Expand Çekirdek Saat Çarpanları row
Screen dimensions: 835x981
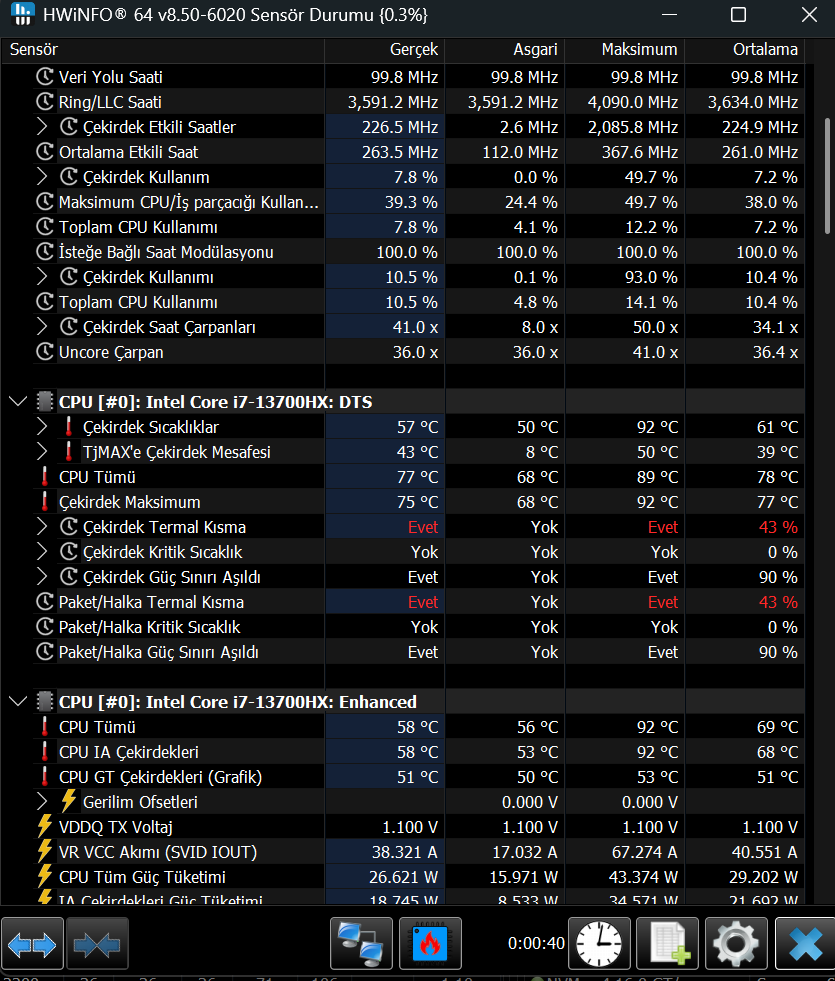pyautogui.click(x=42, y=327)
